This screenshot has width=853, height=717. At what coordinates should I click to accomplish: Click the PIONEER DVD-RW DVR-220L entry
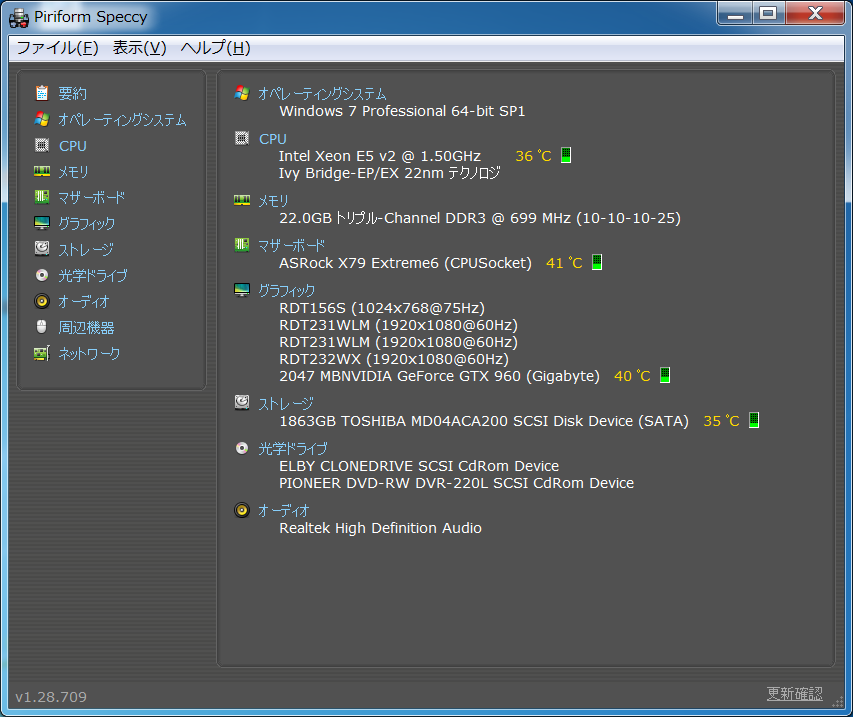(456, 483)
